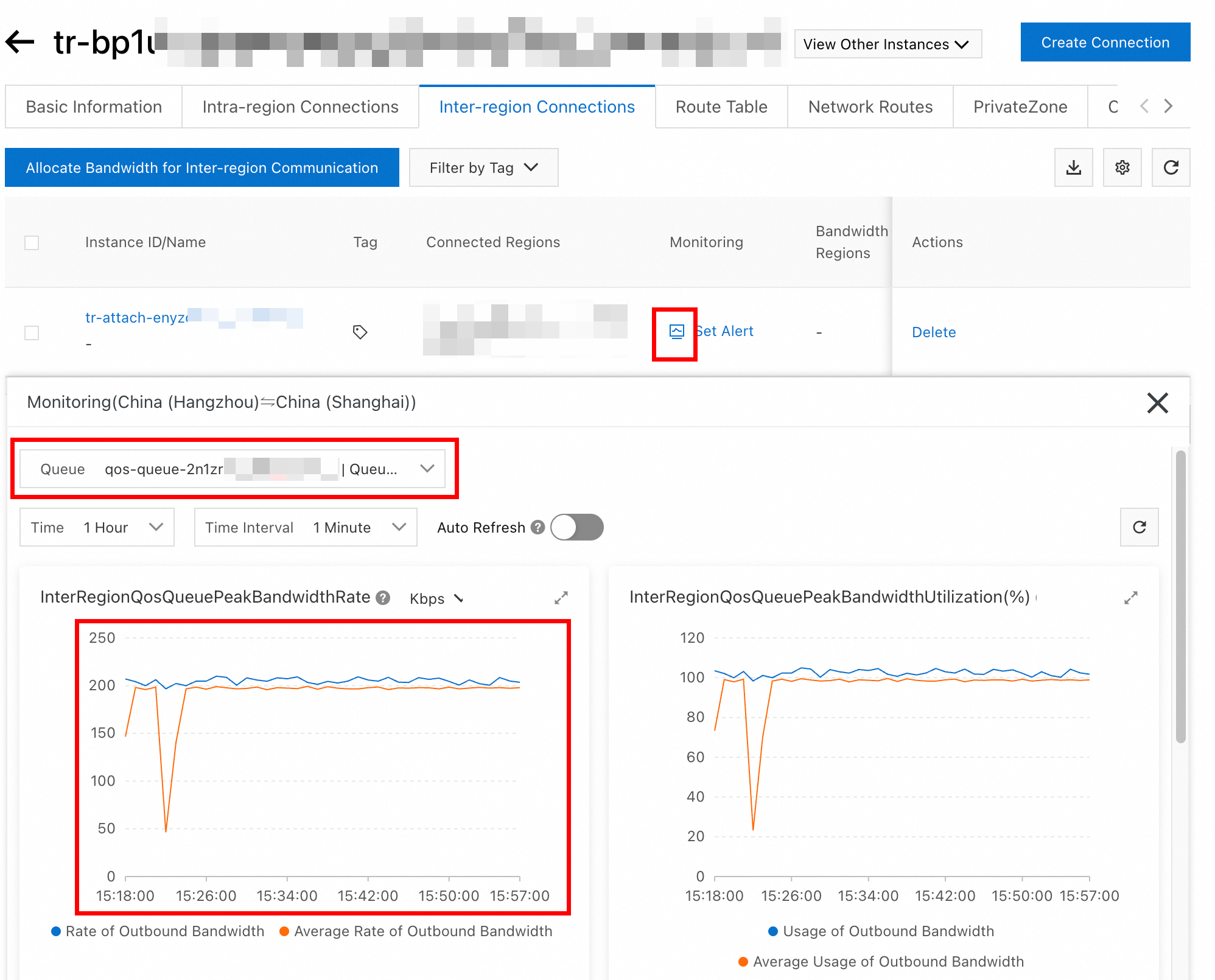This screenshot has width=1215, height=980.
Task: Click the download icon in the toolbar
Action: pyautogui.click(x=1073, y=167)
